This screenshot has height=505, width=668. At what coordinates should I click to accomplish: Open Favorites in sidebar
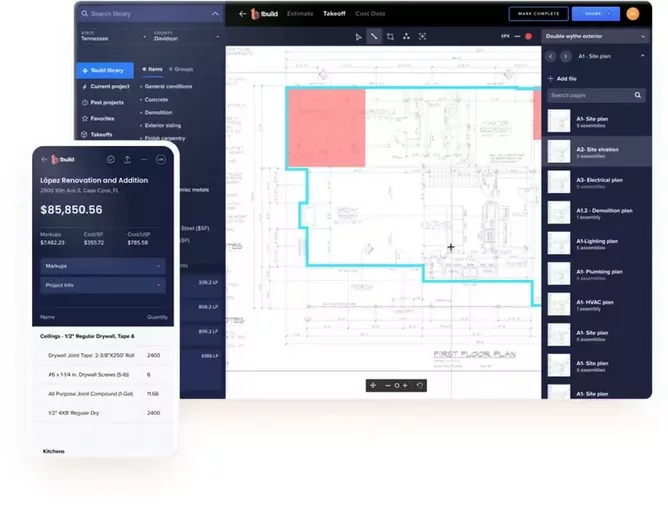click(x=98, y=118)
